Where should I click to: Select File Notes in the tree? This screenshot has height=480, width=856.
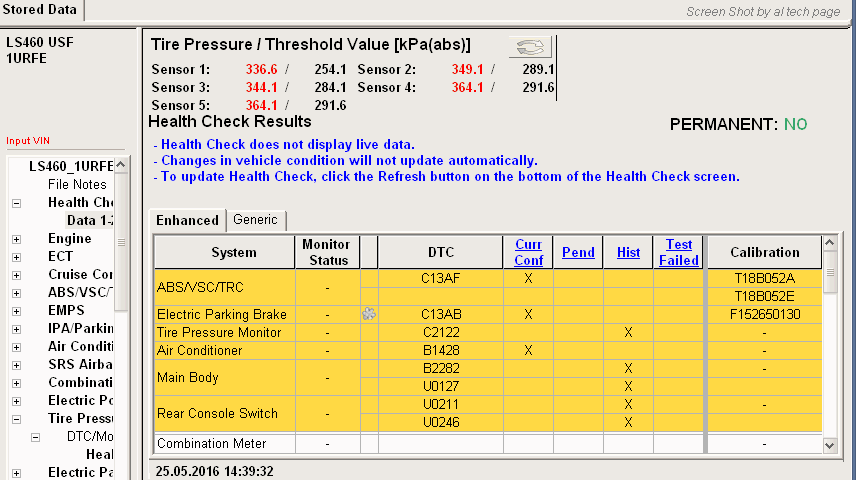[77, 185]
